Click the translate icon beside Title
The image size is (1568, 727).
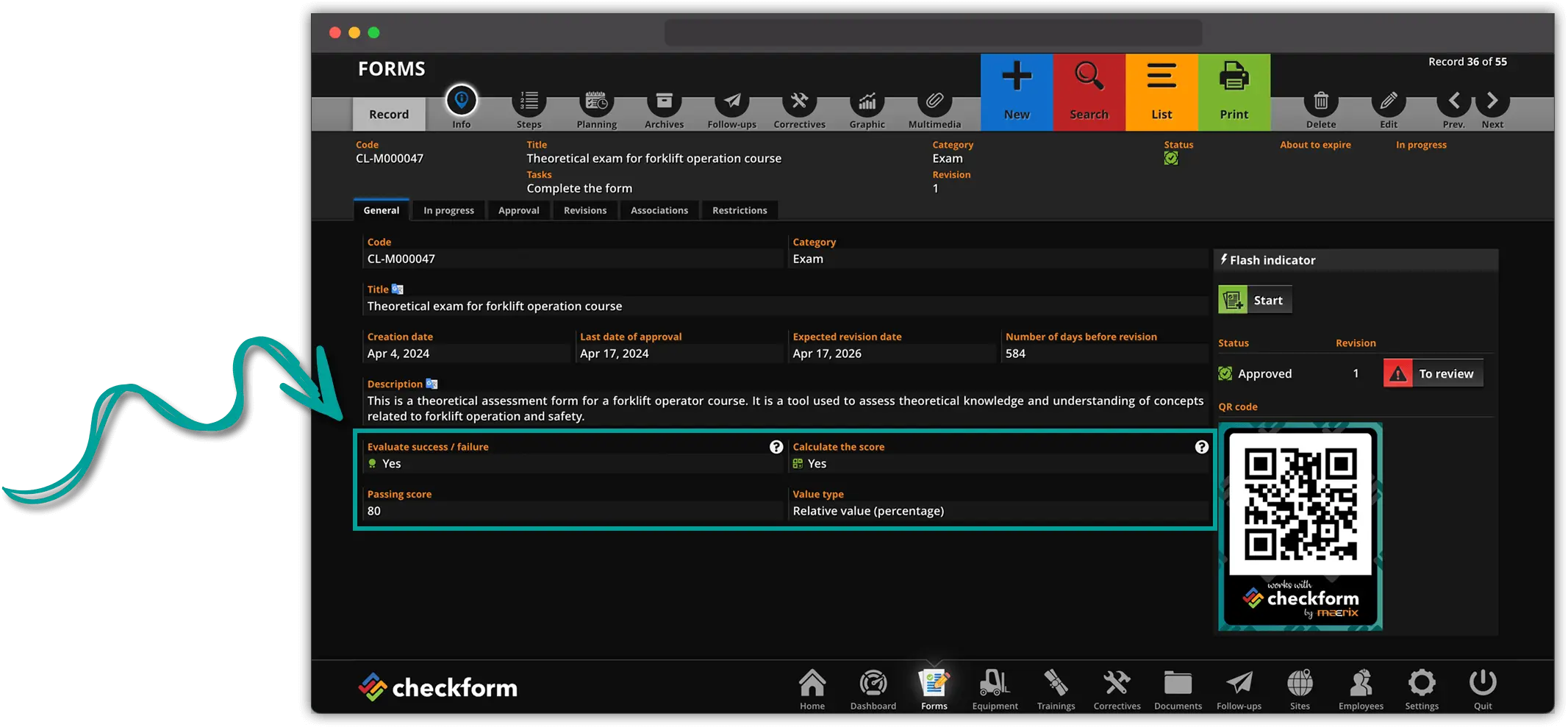(x=398, y=289)
